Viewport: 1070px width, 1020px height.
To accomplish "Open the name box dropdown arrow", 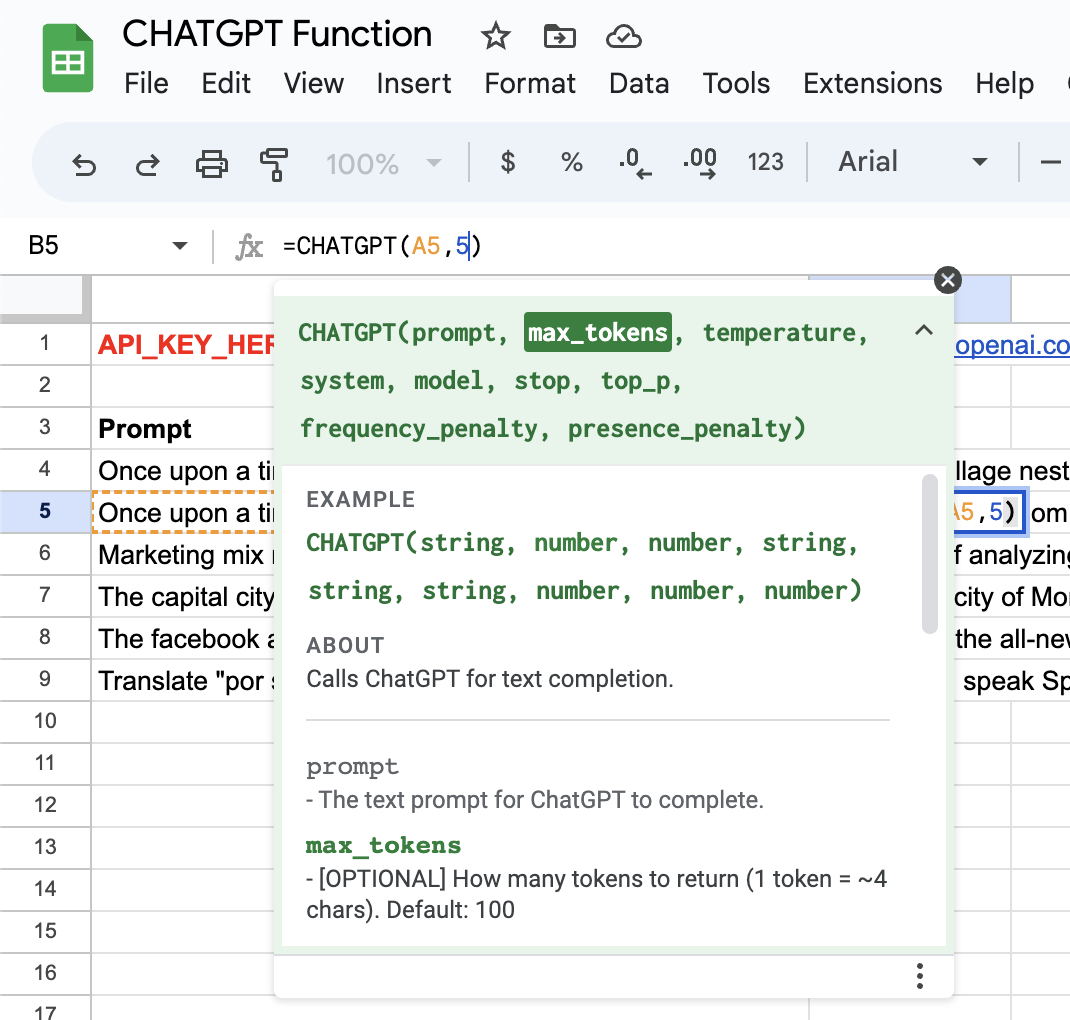I will (179, 246).
